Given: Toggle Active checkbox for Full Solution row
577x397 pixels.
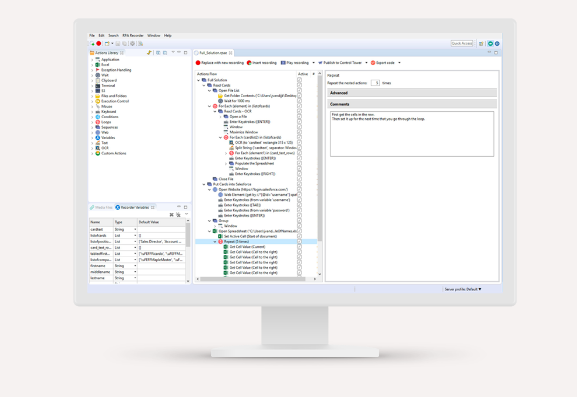Looking at the screenshot, I should pyautogui.click(x=300, y=80).
